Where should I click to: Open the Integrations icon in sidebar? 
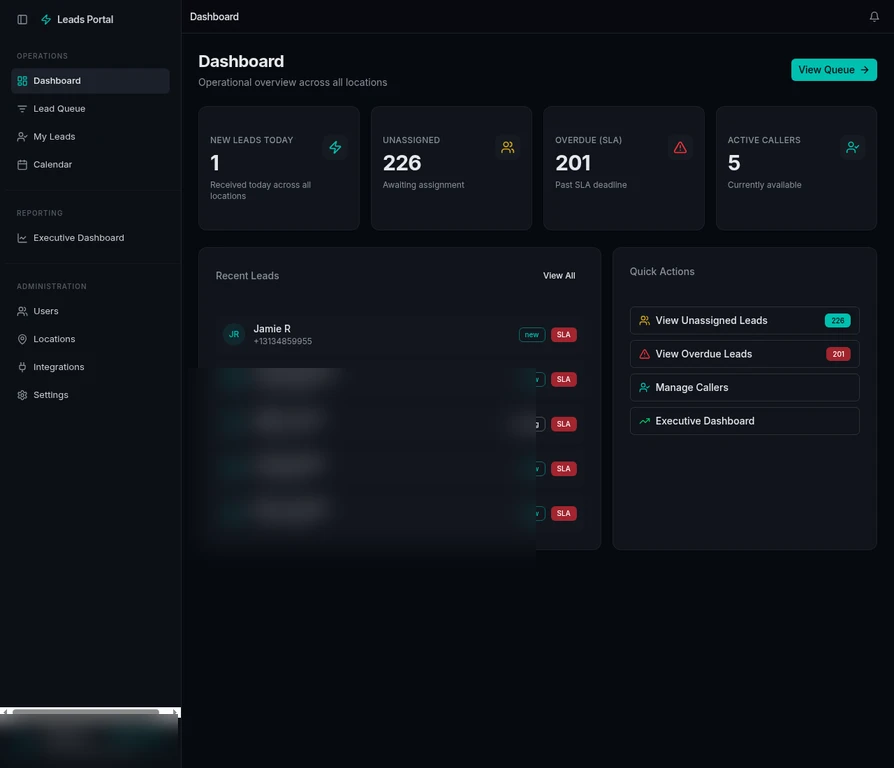22,367
